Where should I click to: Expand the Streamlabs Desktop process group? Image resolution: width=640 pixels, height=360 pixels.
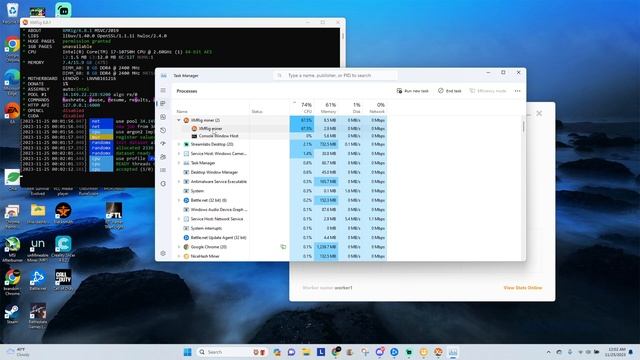(x=179, y=144)
